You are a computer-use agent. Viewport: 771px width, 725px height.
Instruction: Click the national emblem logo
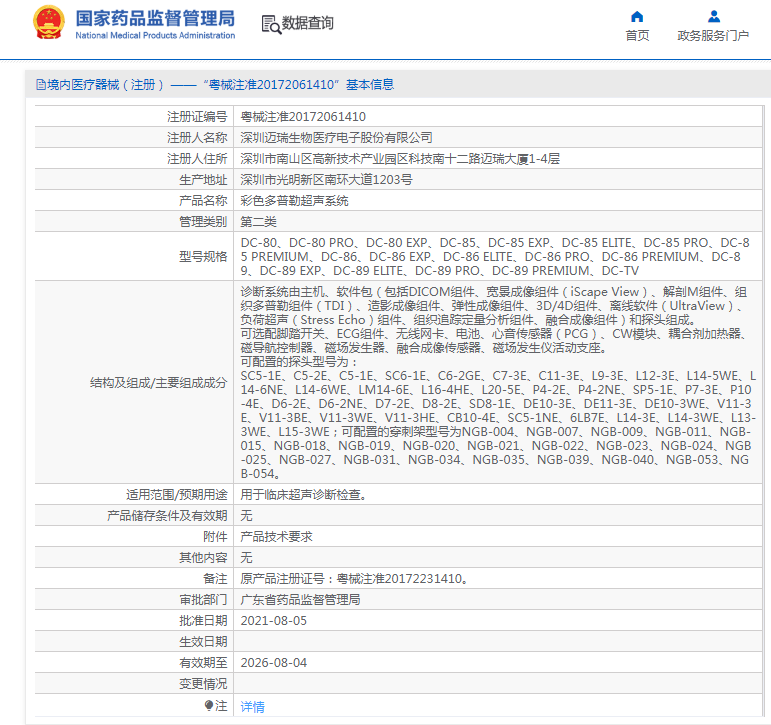tap(49, 23)
